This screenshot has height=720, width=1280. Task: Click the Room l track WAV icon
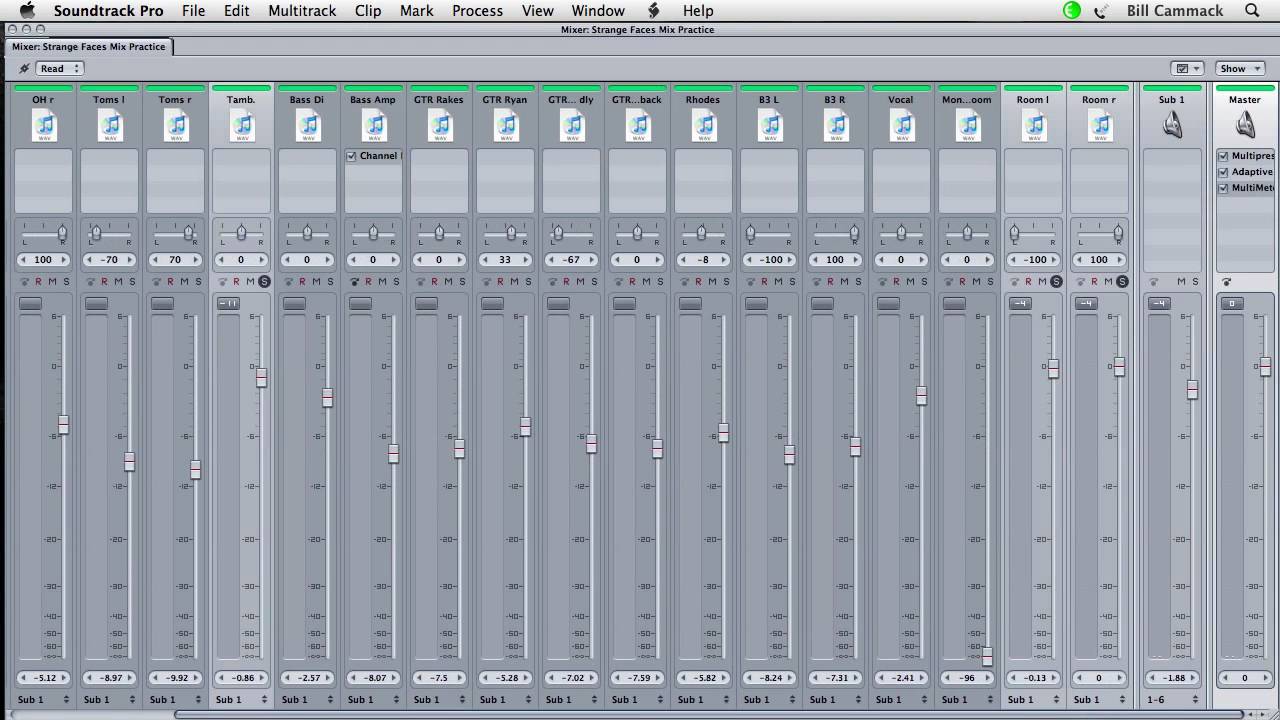click(x=1034, y=126)
